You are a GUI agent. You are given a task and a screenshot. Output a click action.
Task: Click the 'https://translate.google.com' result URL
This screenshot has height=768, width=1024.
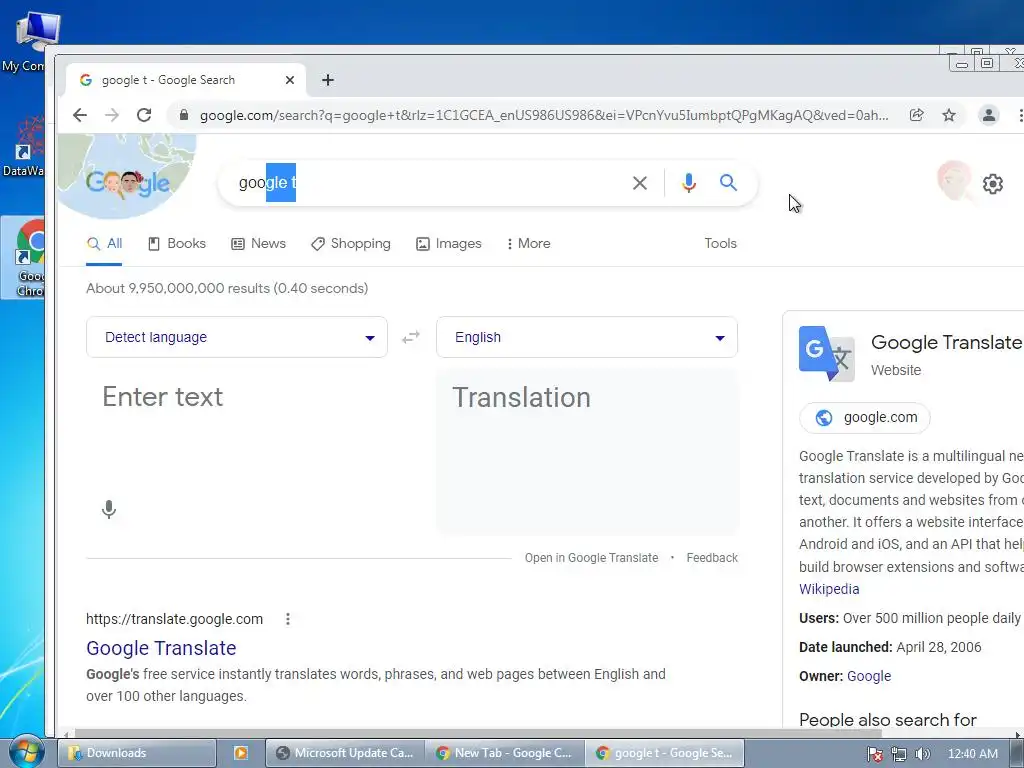[174, 619]
